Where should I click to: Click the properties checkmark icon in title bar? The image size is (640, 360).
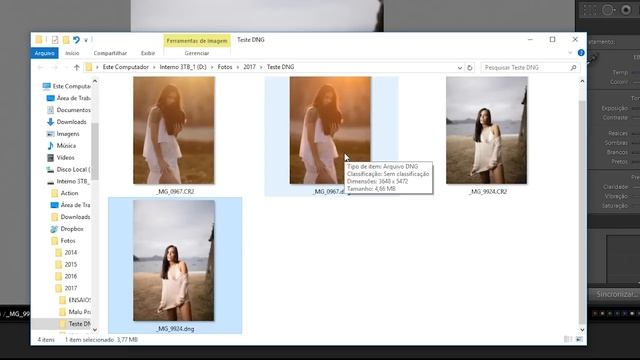[x=55, y=40]
